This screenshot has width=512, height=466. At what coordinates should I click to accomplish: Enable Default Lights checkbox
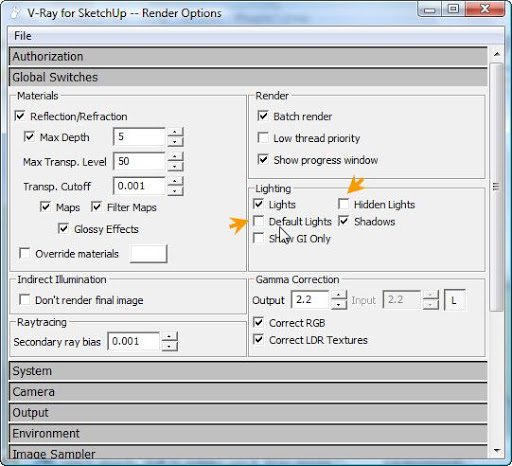click(x=258, y=221)
